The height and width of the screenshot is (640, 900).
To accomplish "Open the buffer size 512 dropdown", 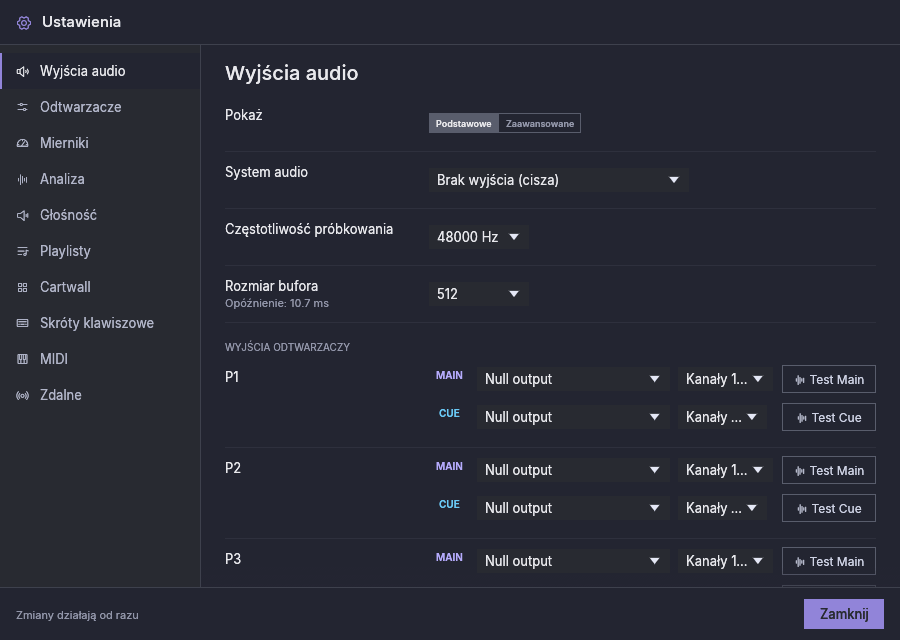I will point(478,293).
